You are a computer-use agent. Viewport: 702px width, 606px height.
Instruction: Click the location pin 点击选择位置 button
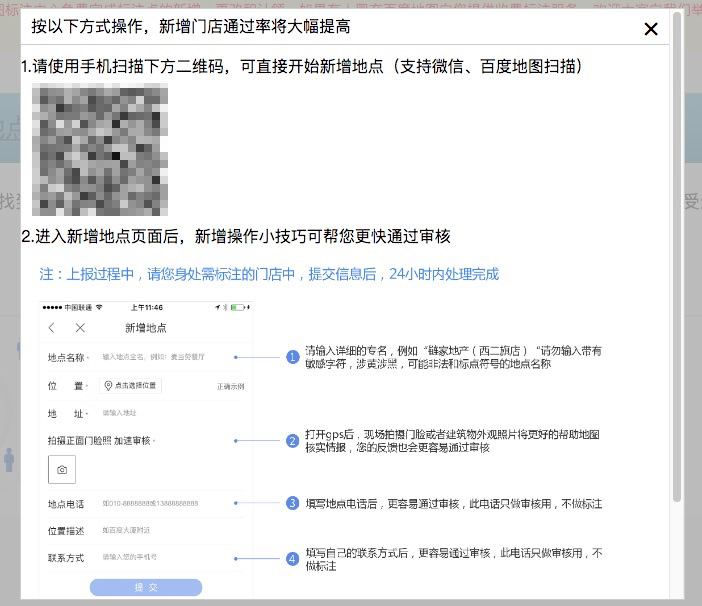pyautogui.click(x=130, y=385)
